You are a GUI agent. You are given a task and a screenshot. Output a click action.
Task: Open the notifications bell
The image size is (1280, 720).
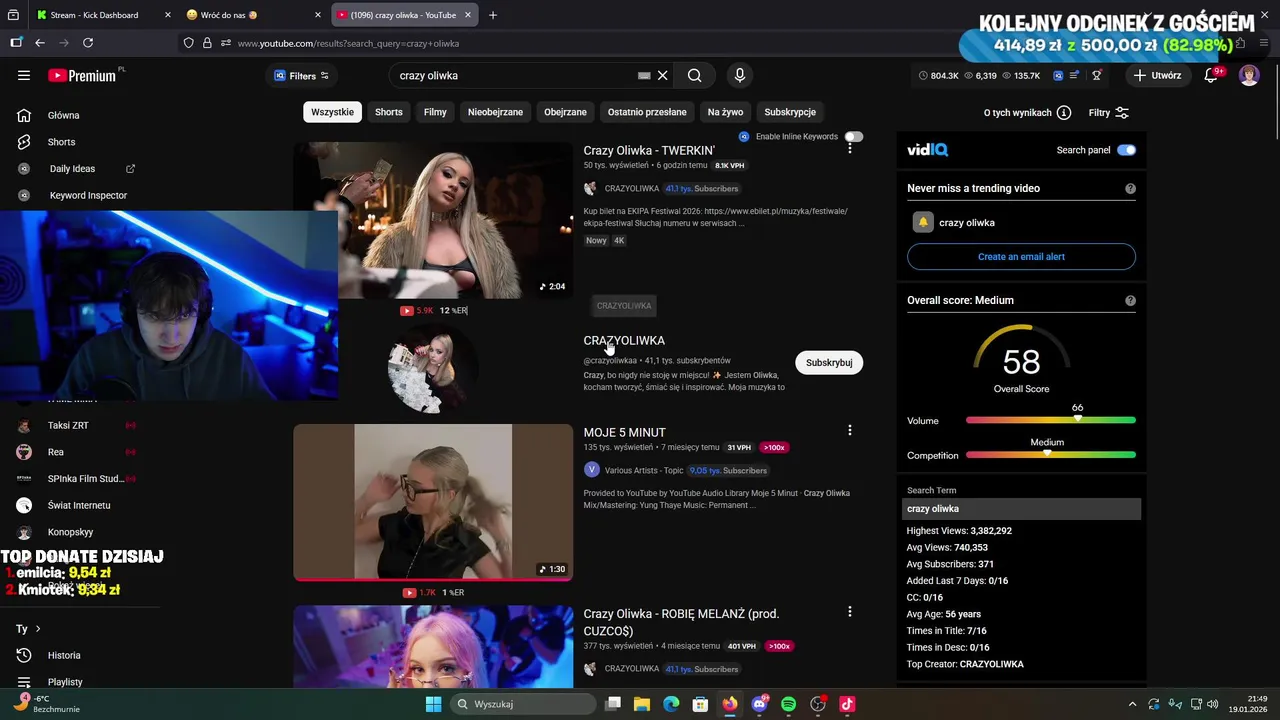(x=1211, y=75)
